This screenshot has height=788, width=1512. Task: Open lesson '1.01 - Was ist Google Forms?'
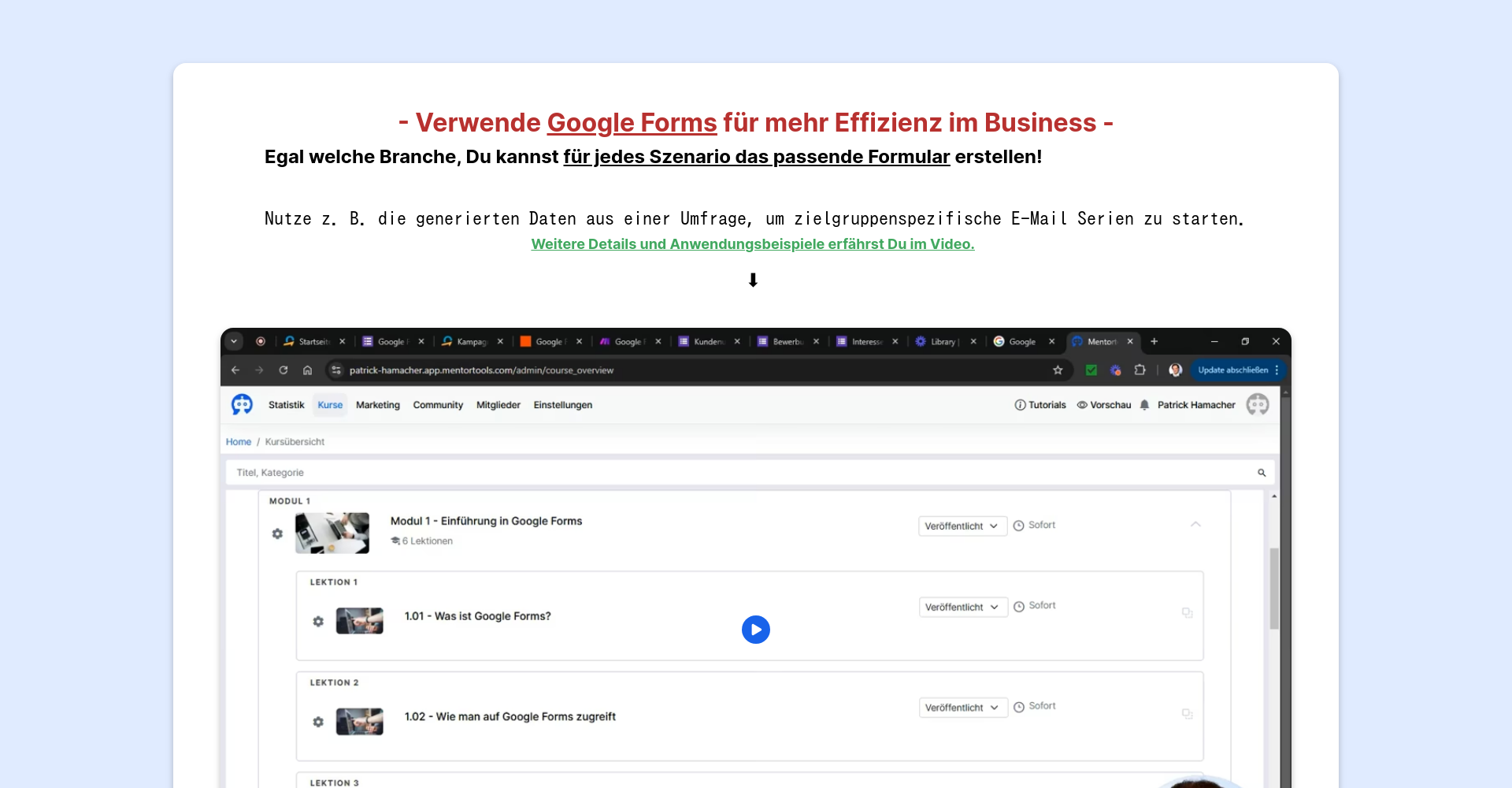click(x=477, y=616)
